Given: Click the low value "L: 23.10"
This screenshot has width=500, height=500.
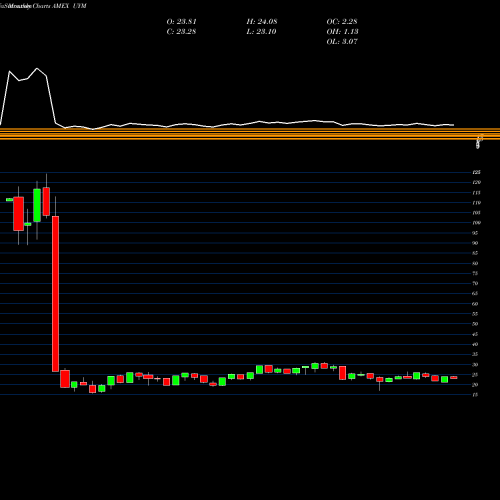Looking at the screenshot, I should (x=262, y=32).
